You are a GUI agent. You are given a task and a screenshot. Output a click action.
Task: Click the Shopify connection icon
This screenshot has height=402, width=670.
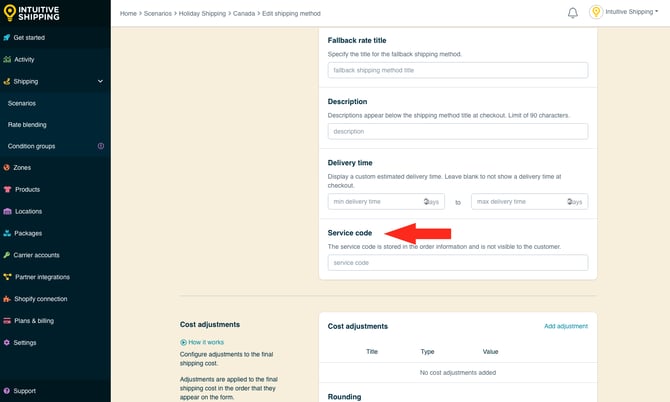click(x=8, y=299)
